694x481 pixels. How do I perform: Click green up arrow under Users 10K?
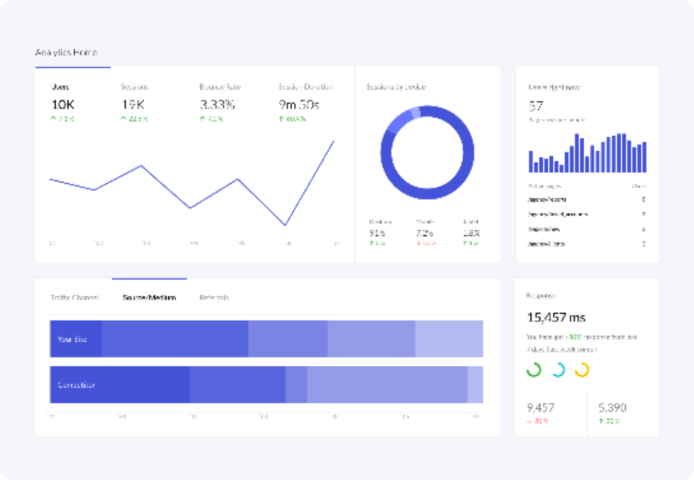(x=53, y=119)
